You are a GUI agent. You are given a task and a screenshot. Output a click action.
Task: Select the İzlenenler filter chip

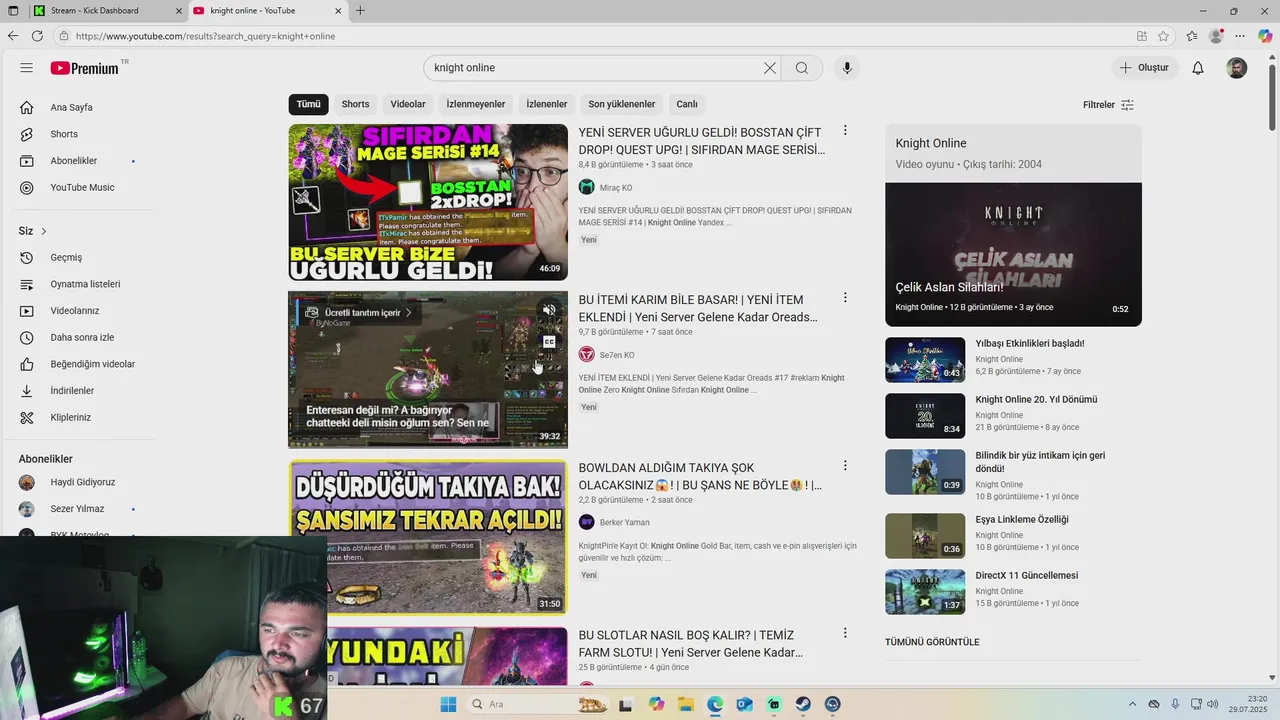pyautogui.click(x=547, y=104)
